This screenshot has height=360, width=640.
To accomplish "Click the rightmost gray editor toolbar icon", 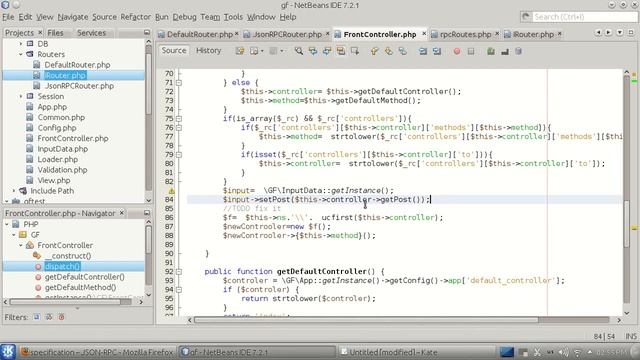I will [518, 51].
